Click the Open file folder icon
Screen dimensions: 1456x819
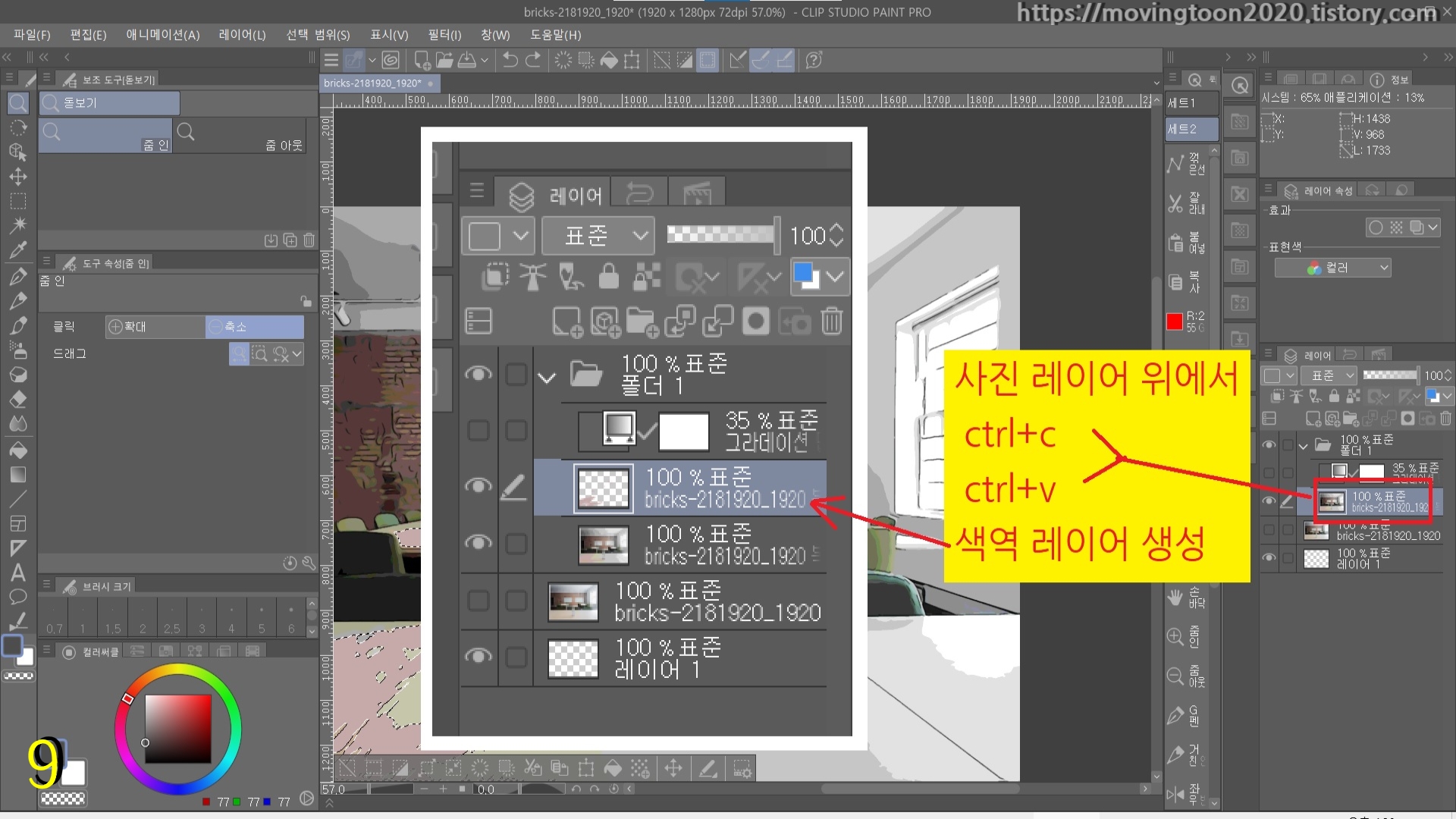[x=444, y=60]
